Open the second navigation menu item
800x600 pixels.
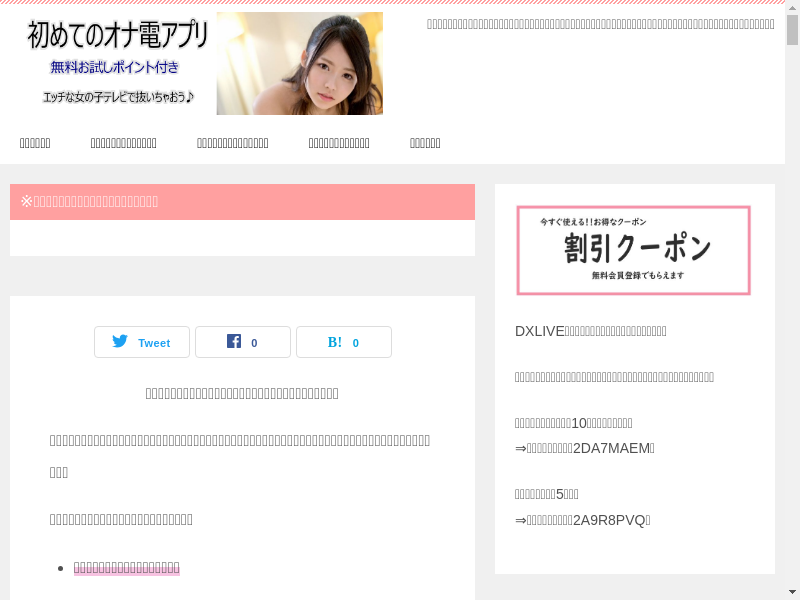123,143
